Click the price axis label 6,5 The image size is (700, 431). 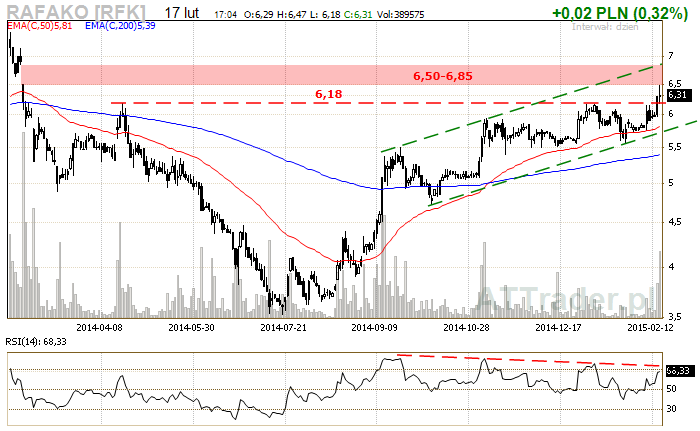click(675, 84)
